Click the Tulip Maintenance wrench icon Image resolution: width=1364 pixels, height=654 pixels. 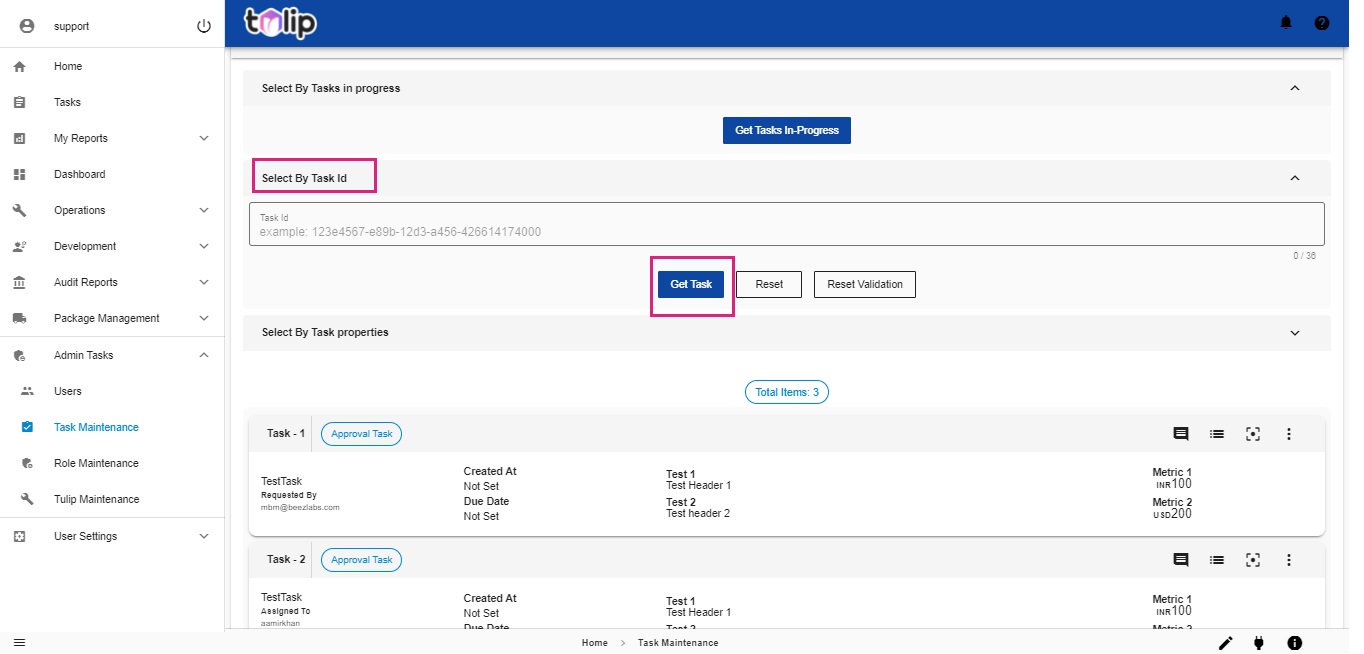coord(27,499)
